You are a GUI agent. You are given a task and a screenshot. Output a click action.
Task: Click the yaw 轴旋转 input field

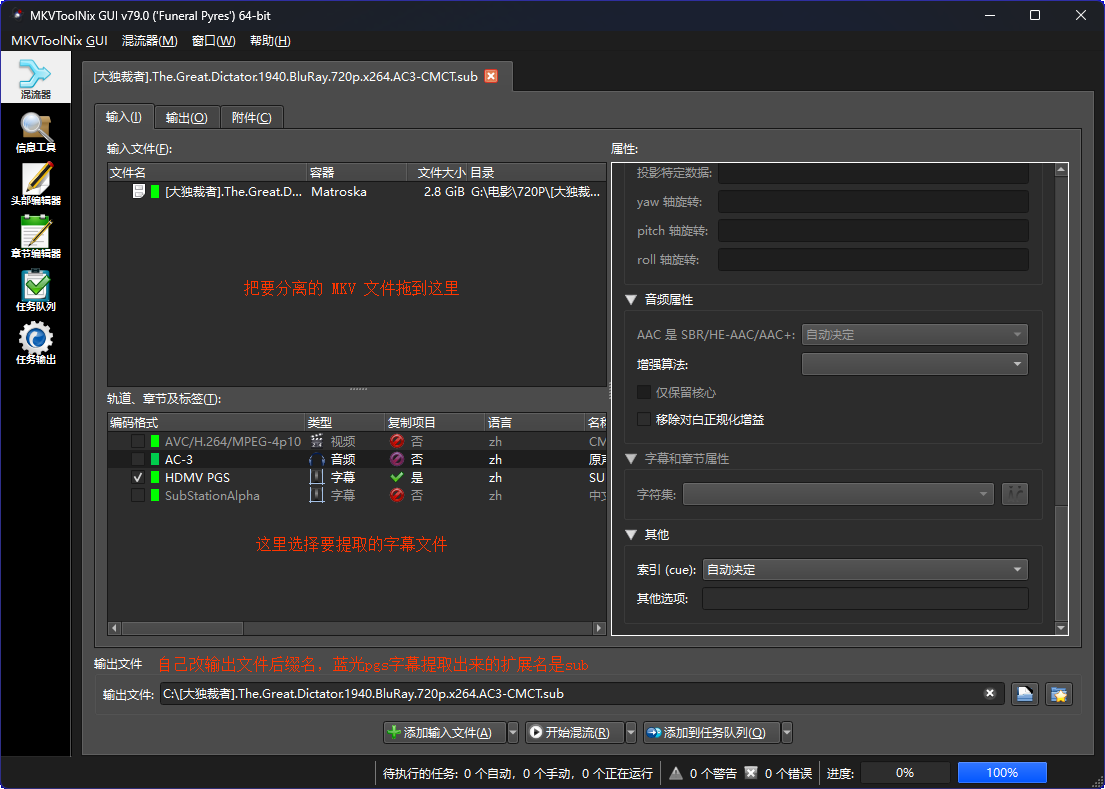click(873, 202)
